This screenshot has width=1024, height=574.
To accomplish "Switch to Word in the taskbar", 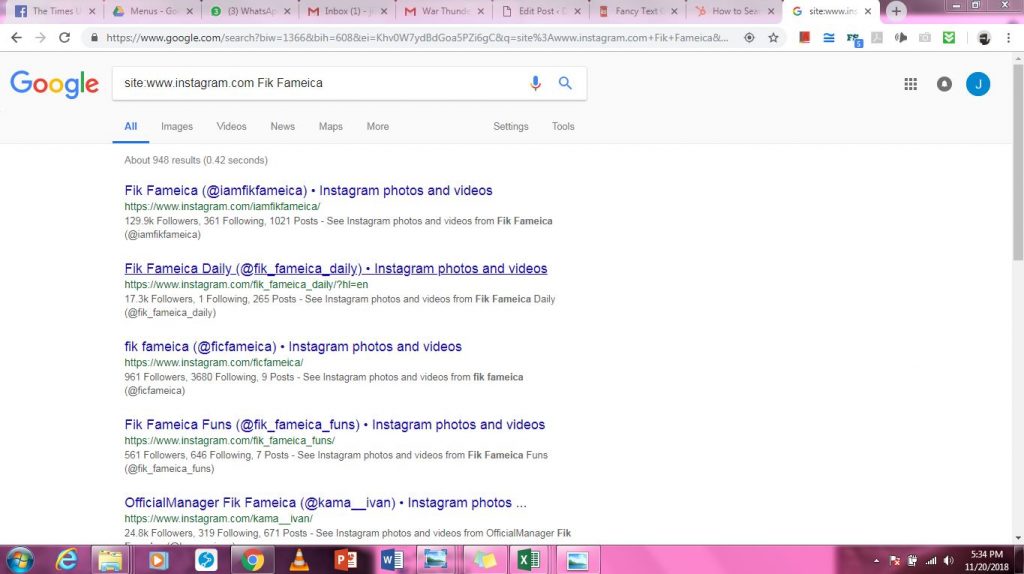I will pos(392,560).
